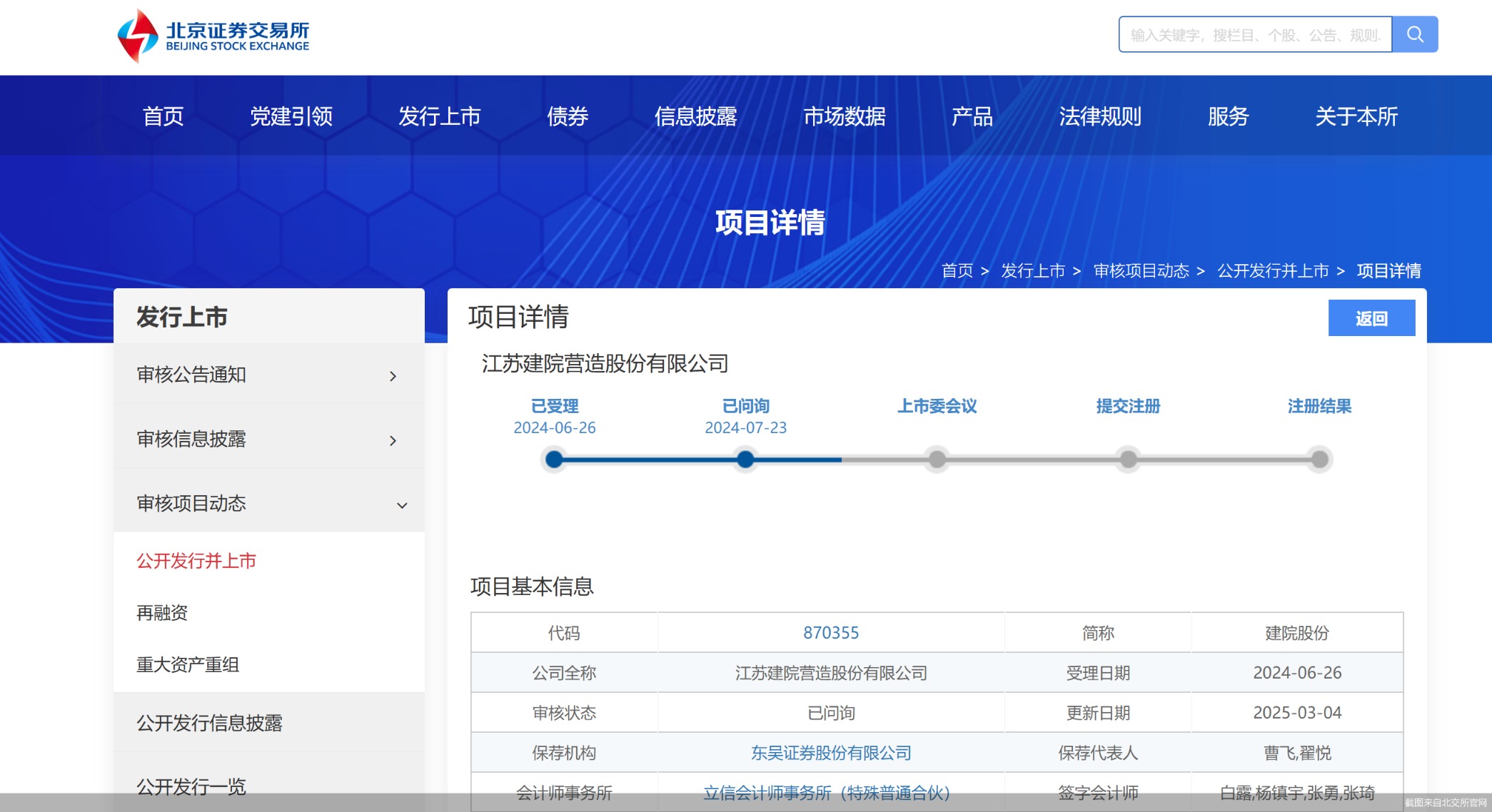Click the 已问询 review status cell
Image resolution: width=1492 pixels, height=812 pixels.
831,713
